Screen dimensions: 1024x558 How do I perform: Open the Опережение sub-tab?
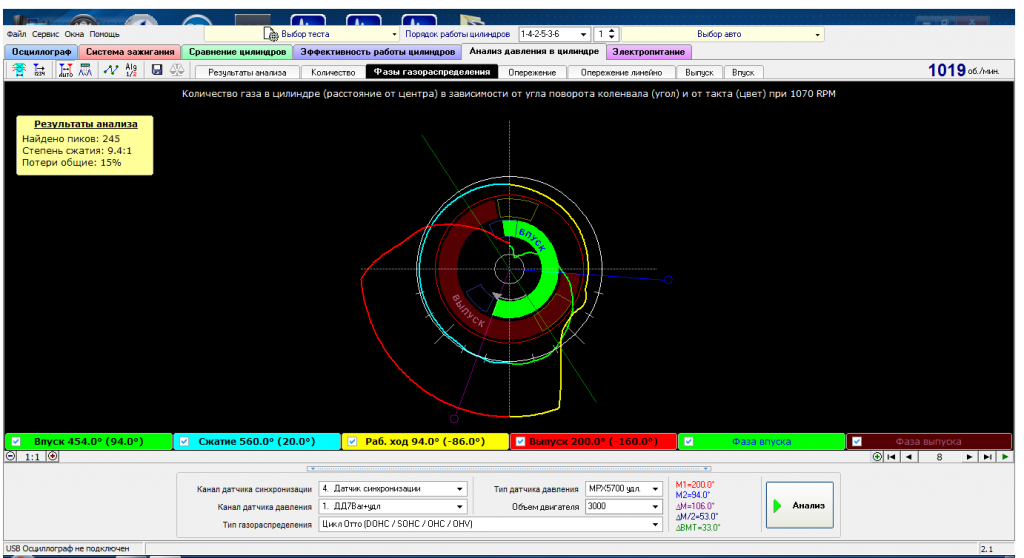[x=532, y=73]
